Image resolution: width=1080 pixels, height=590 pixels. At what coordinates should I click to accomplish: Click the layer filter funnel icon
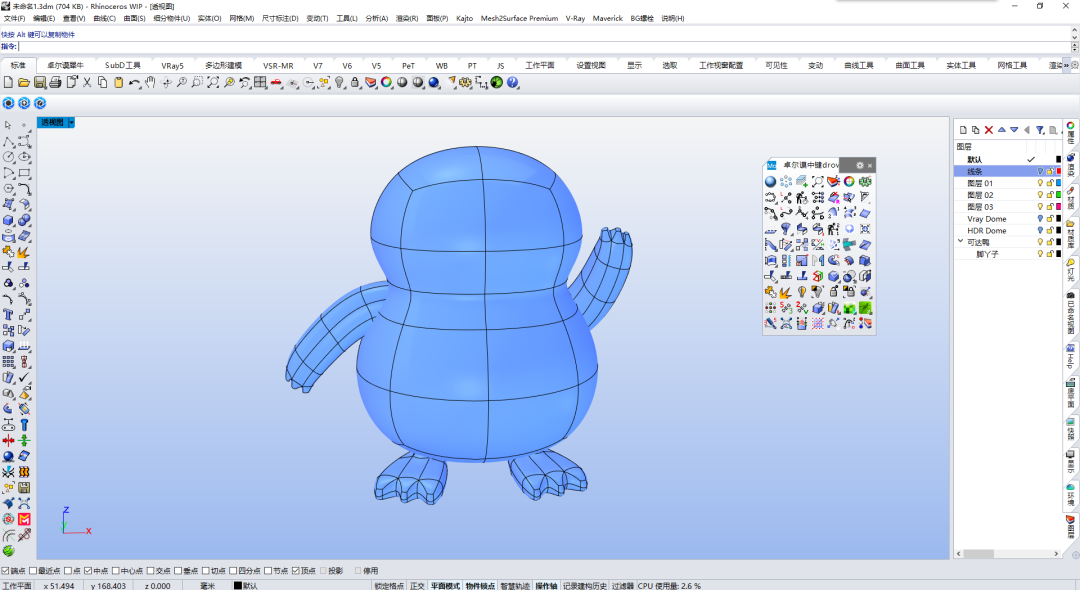point(1040,130)
